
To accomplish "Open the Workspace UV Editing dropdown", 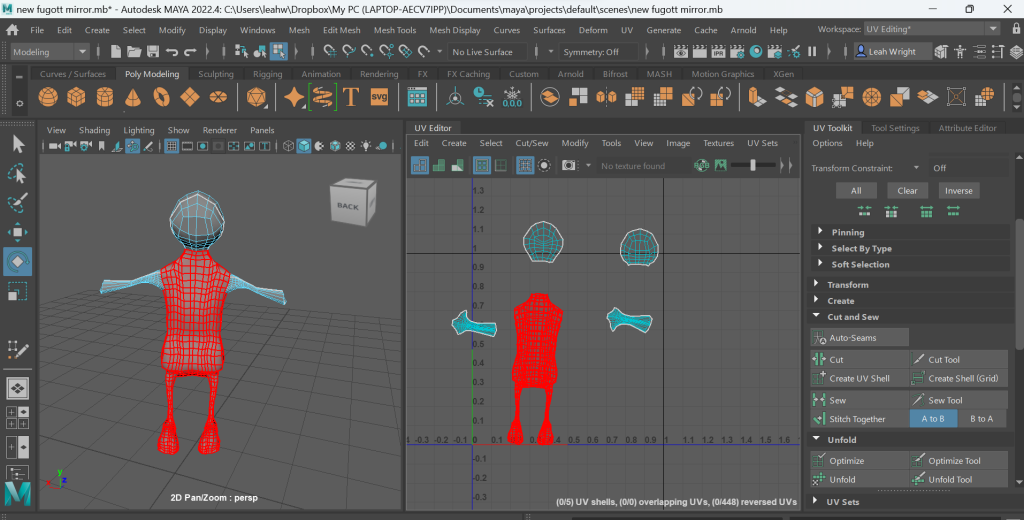I will click(x=932, y=29).
